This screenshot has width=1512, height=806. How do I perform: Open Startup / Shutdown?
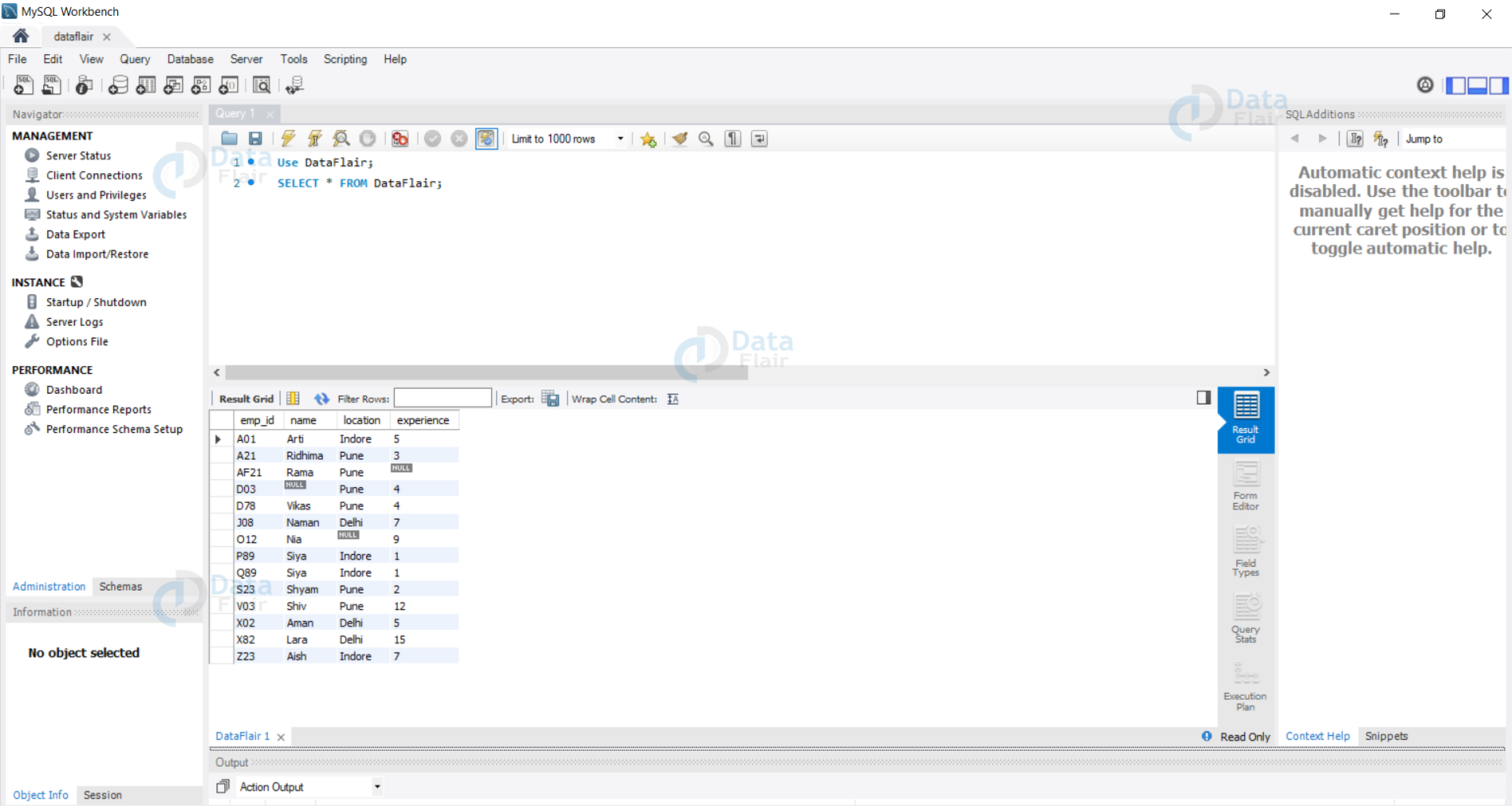click(x=95, y=302)
